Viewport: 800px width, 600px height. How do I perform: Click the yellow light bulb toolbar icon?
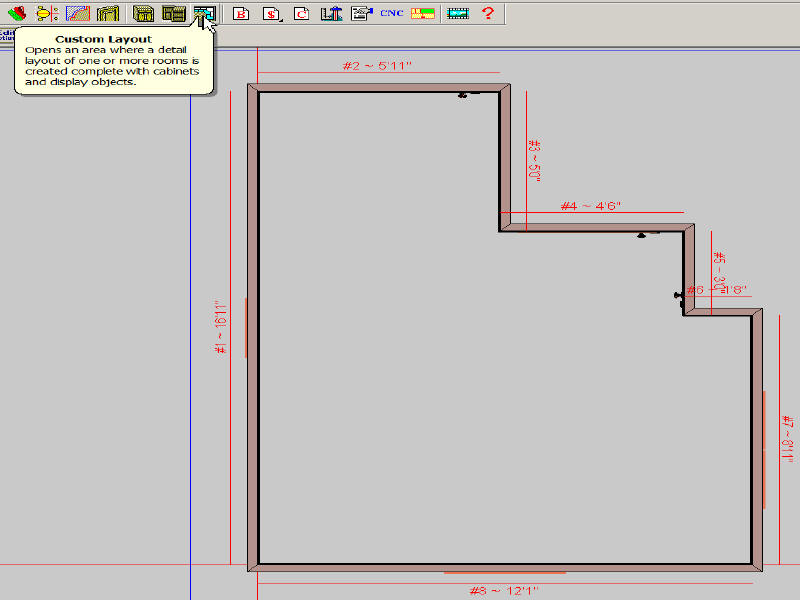click(46, 14)
